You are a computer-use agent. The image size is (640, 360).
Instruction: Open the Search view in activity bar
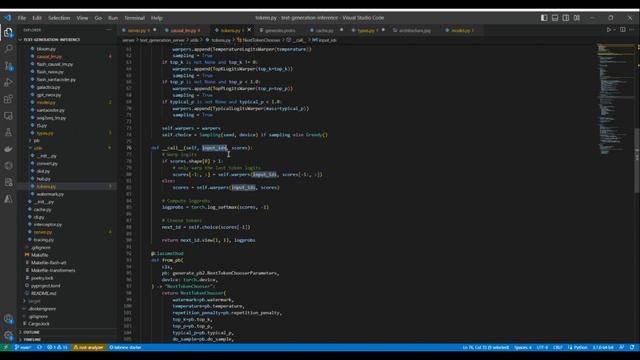click(x=8, y=49)
